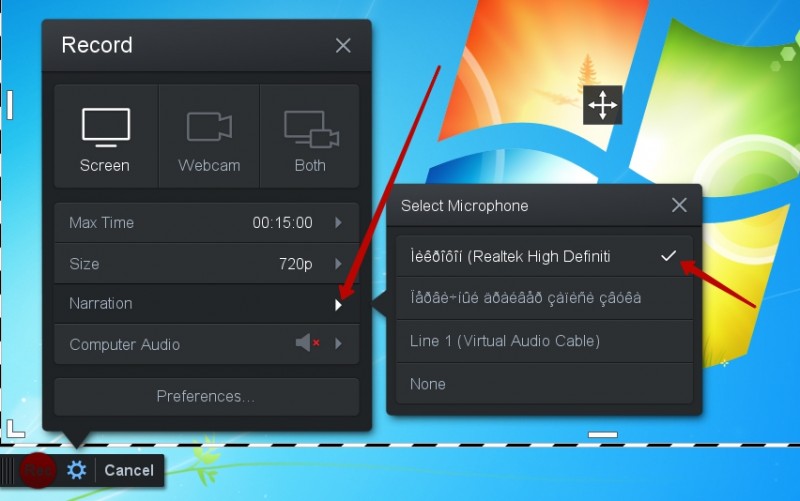Click the Computer Audio label
Viewport: 800px width, 501px height.
tap(124, 345)
